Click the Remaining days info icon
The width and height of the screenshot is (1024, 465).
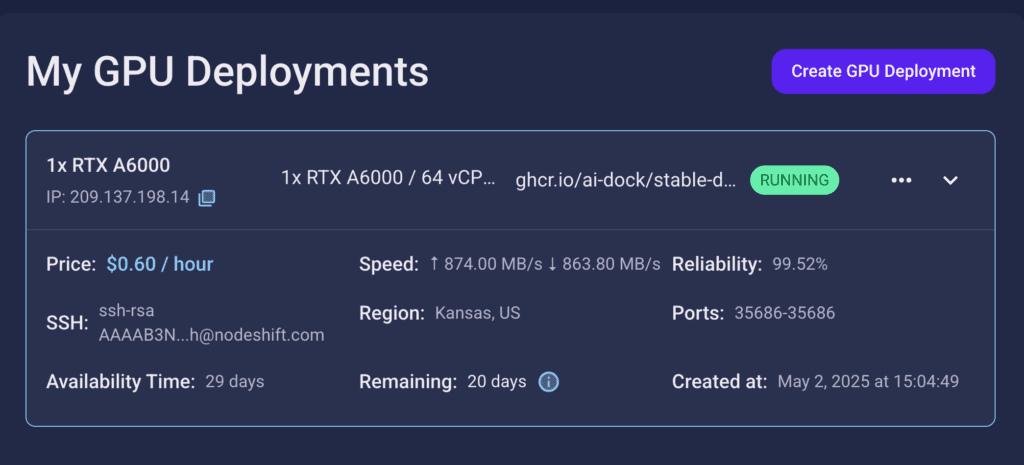[x=549, y=382]
